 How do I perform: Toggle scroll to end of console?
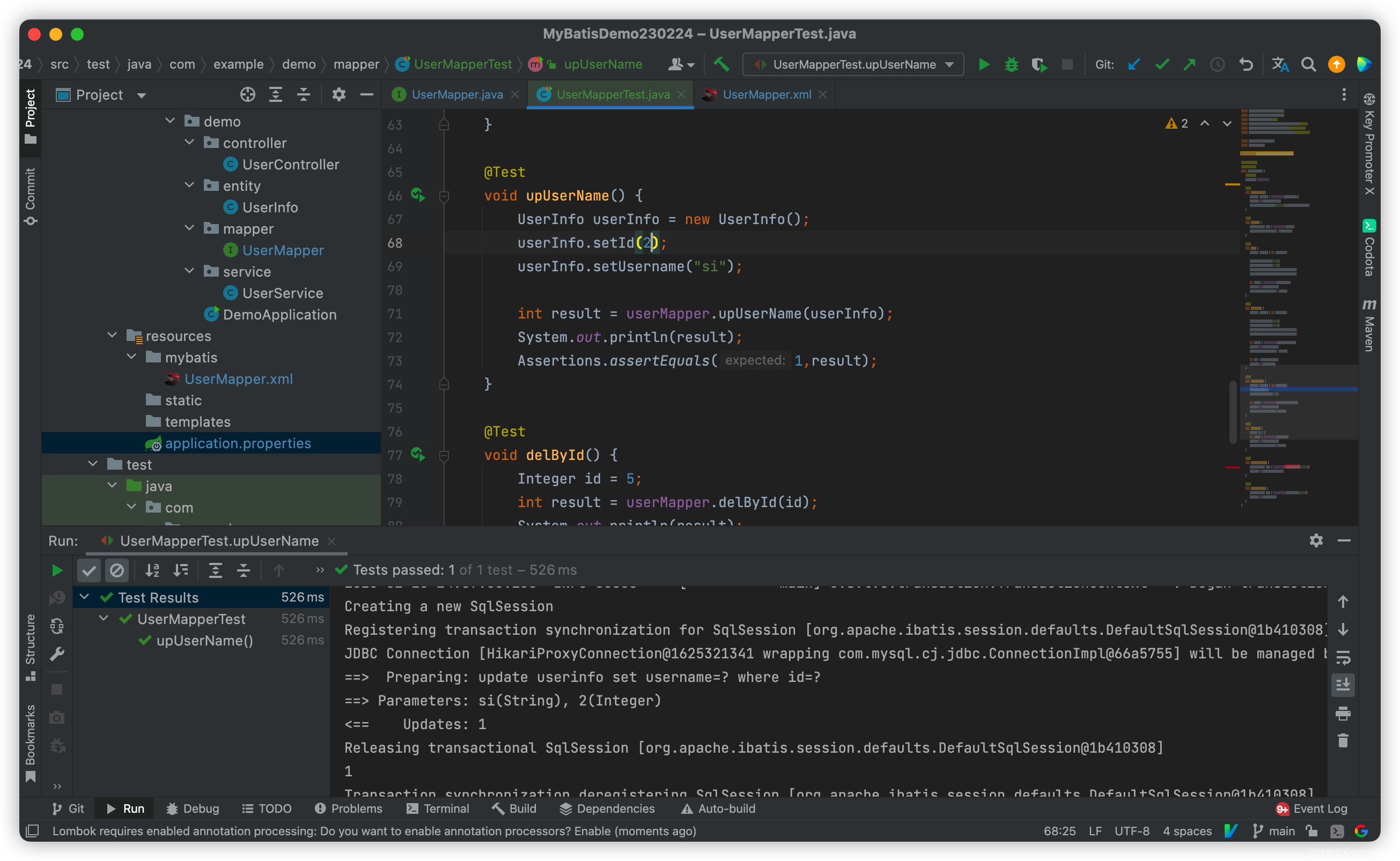tap(1343, 685)
